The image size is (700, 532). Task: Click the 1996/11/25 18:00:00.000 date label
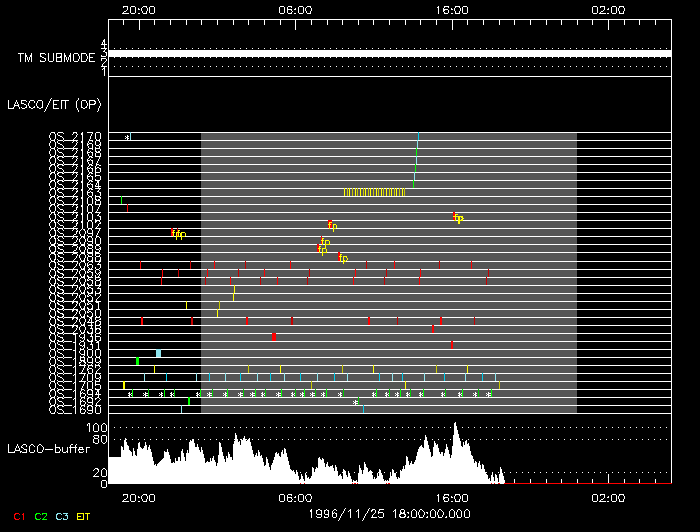390,513
